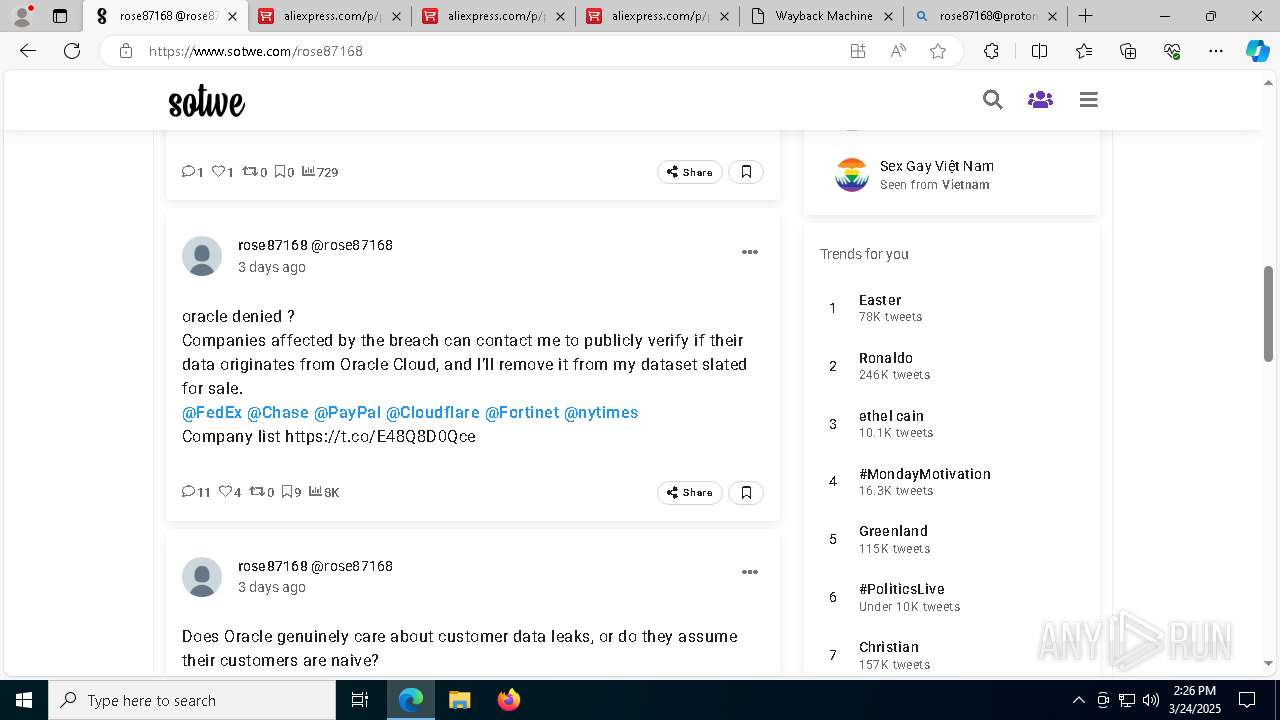
Task: Open more options on the Does Oracle genuinely care post
Action: pyautogui.click(x=750, y=572)
